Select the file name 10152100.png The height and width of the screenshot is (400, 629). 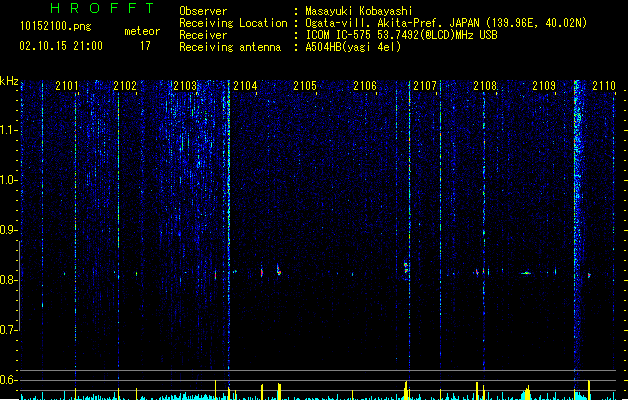tap(56, 26)
